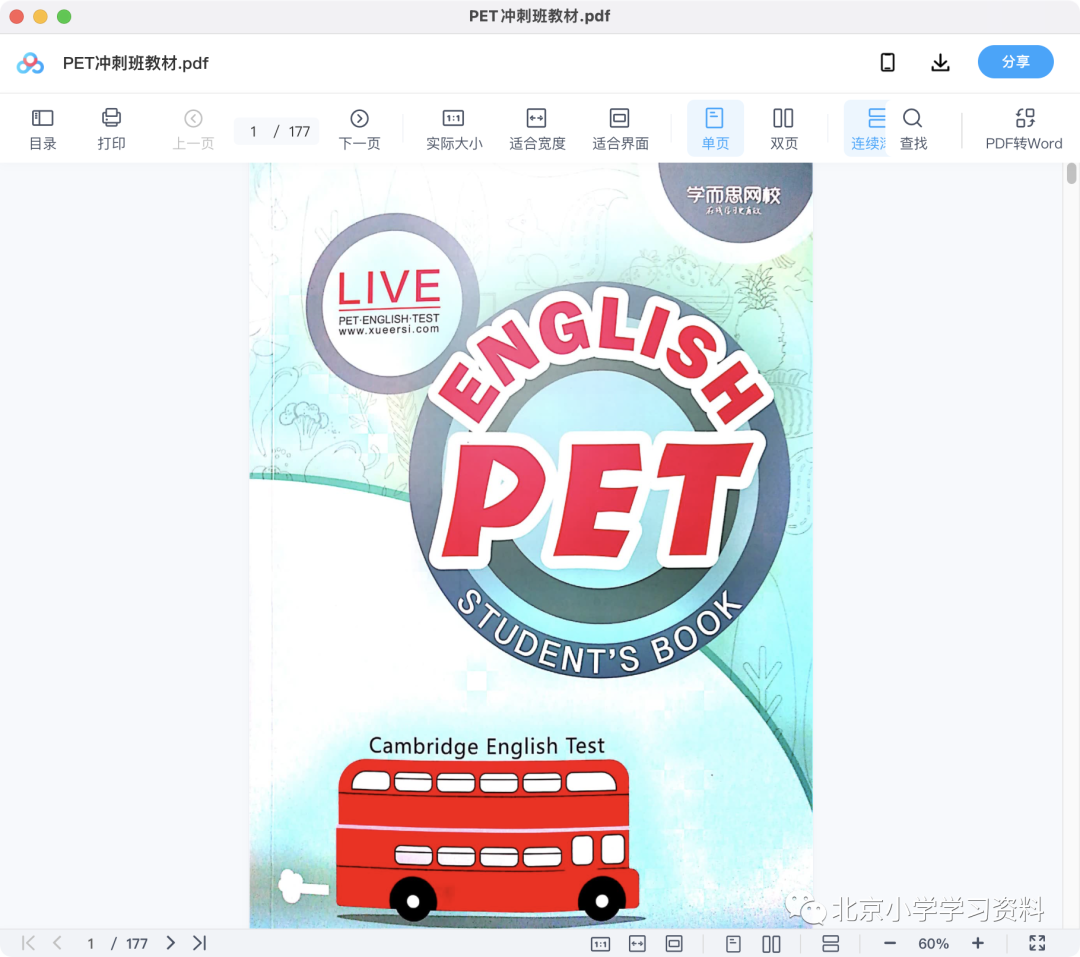Jump to first page in bottom bar
Screen dimensions: 1080x957
(x=28, y=943)
